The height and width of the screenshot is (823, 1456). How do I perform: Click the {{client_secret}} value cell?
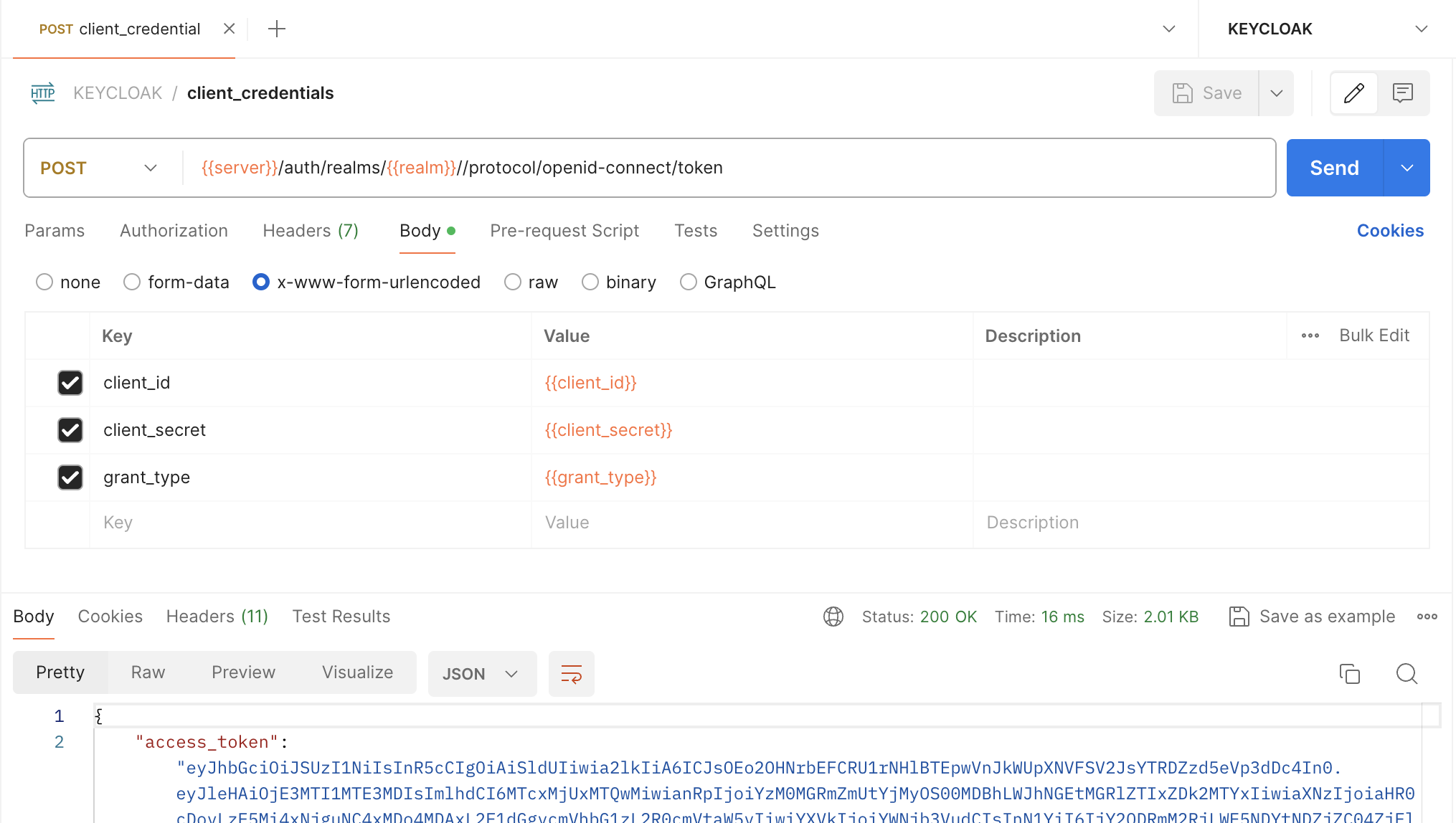[x=752, y=430]
